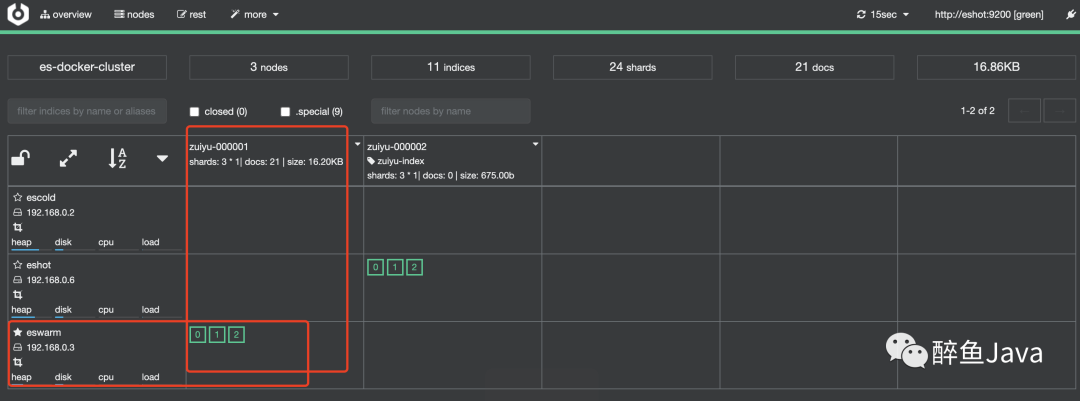This screenshot has height=401, width=1080.
Task: Select shard 0 on eswarm node
Action: click(x=198, y=336)
